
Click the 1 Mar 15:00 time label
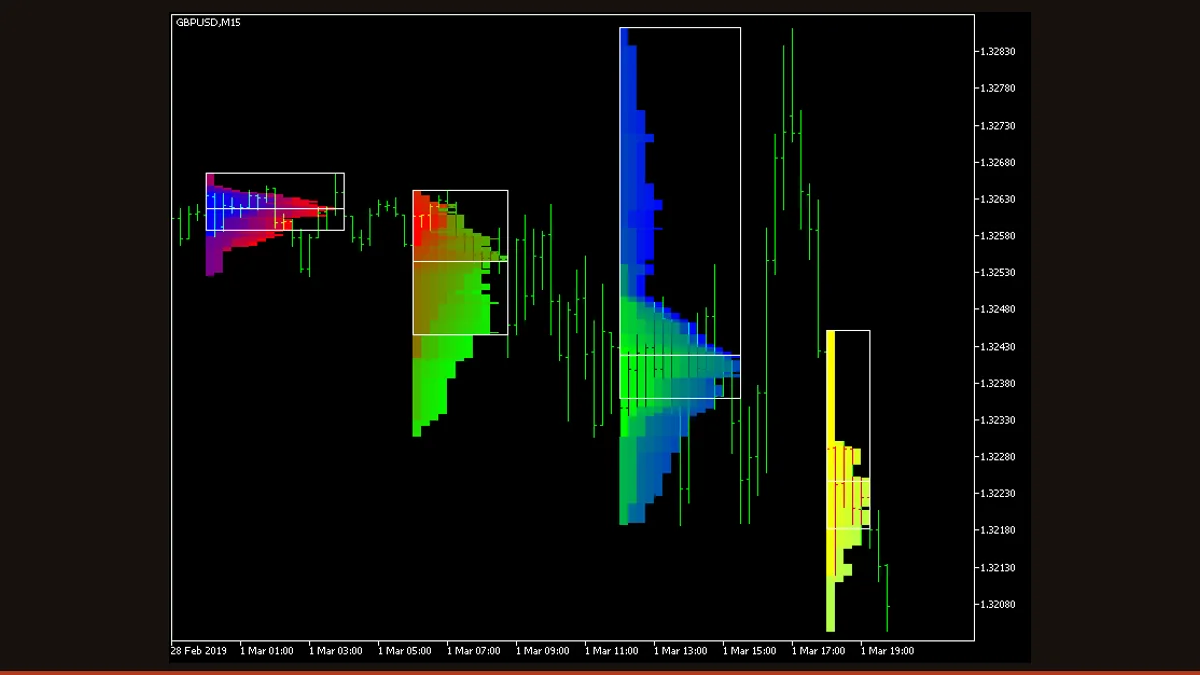pyautogui.click(x=750, y=651)
